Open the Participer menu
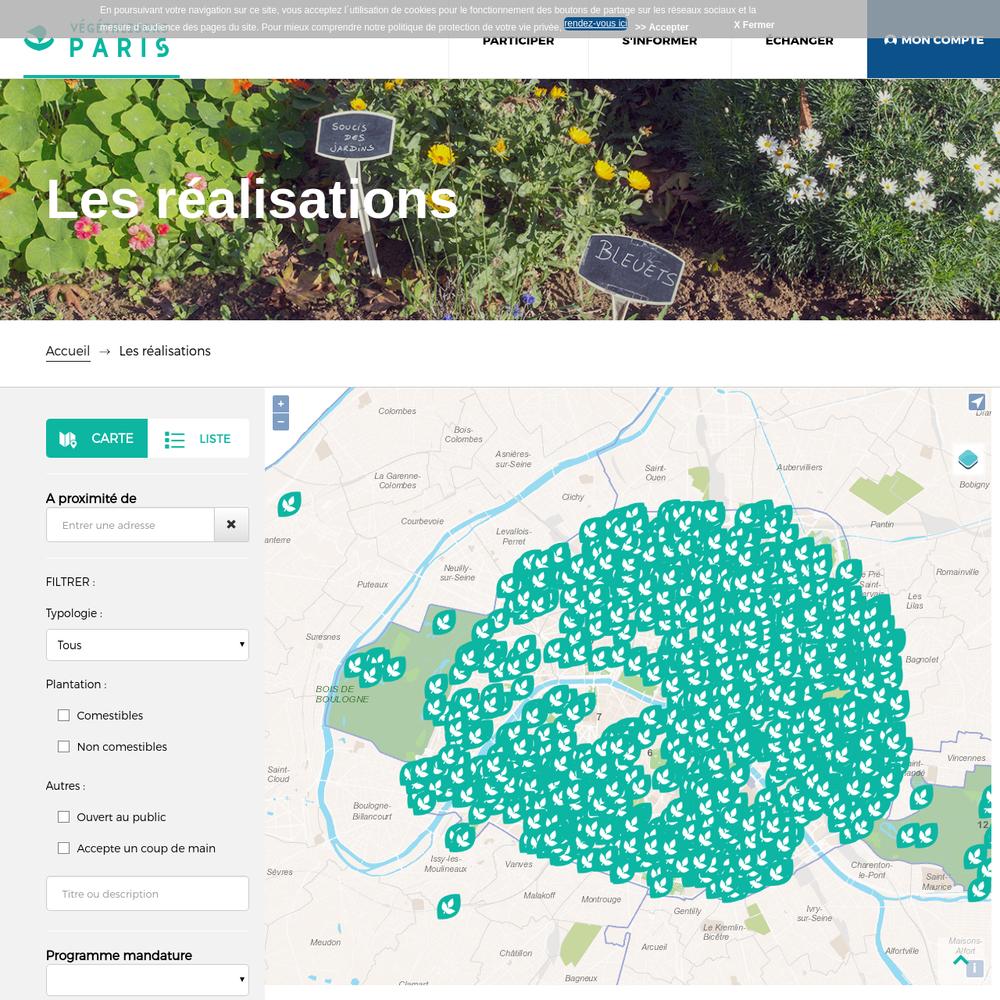The image size is (1000, 1000). [x=518, y=41]
